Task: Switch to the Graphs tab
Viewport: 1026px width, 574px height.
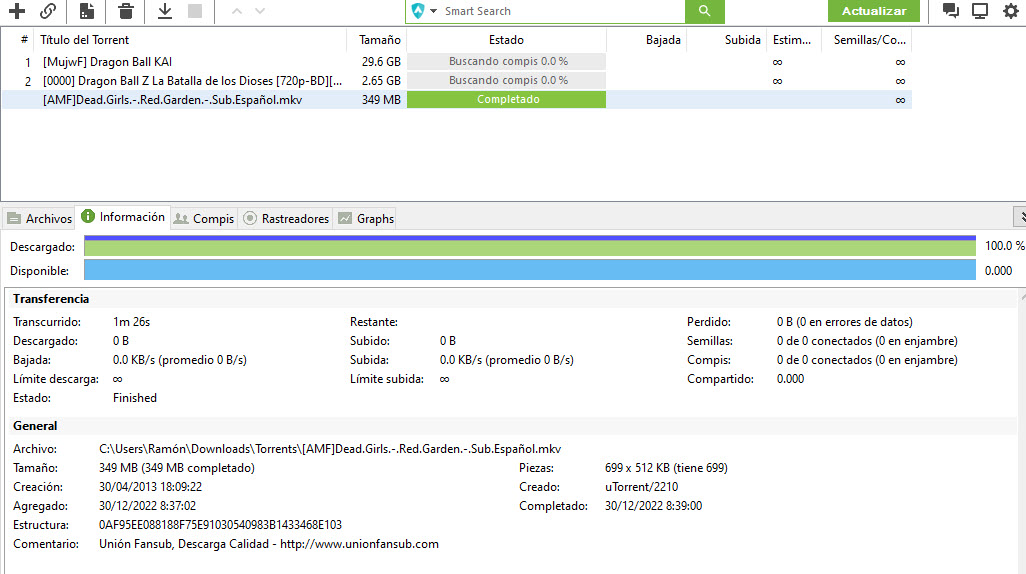Action: point(366,219)
